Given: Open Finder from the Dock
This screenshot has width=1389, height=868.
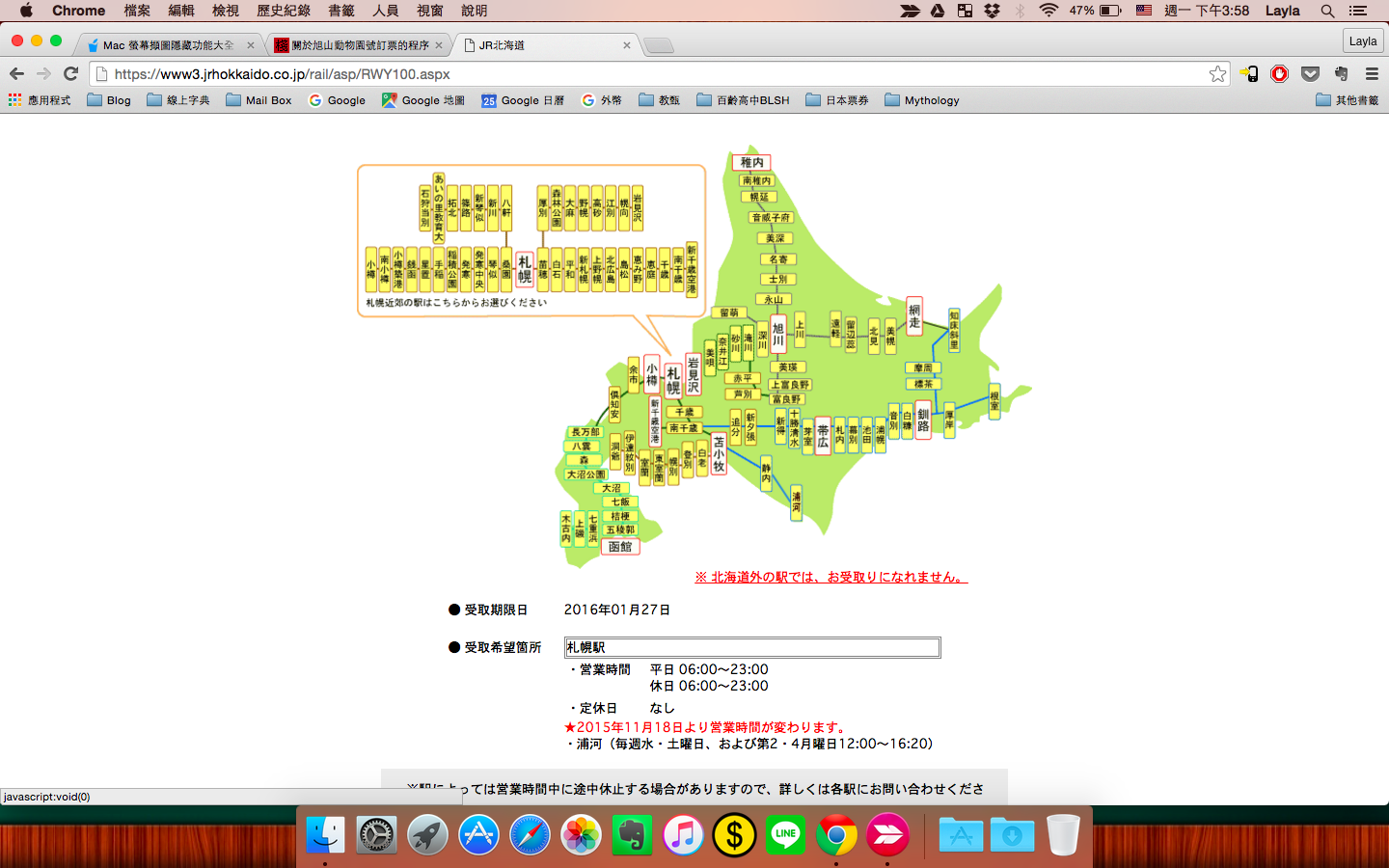Looking at the screenshot, I should coord(325,834).
